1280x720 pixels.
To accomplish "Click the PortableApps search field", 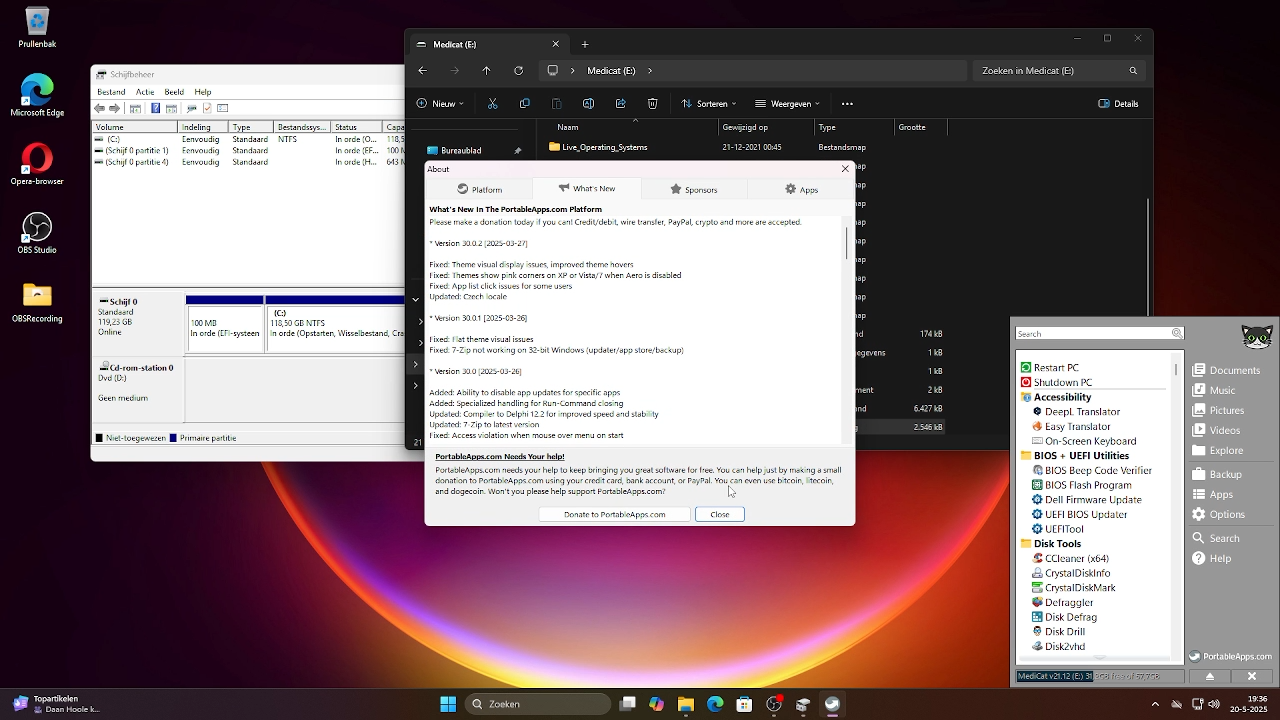I will 1093,333.
